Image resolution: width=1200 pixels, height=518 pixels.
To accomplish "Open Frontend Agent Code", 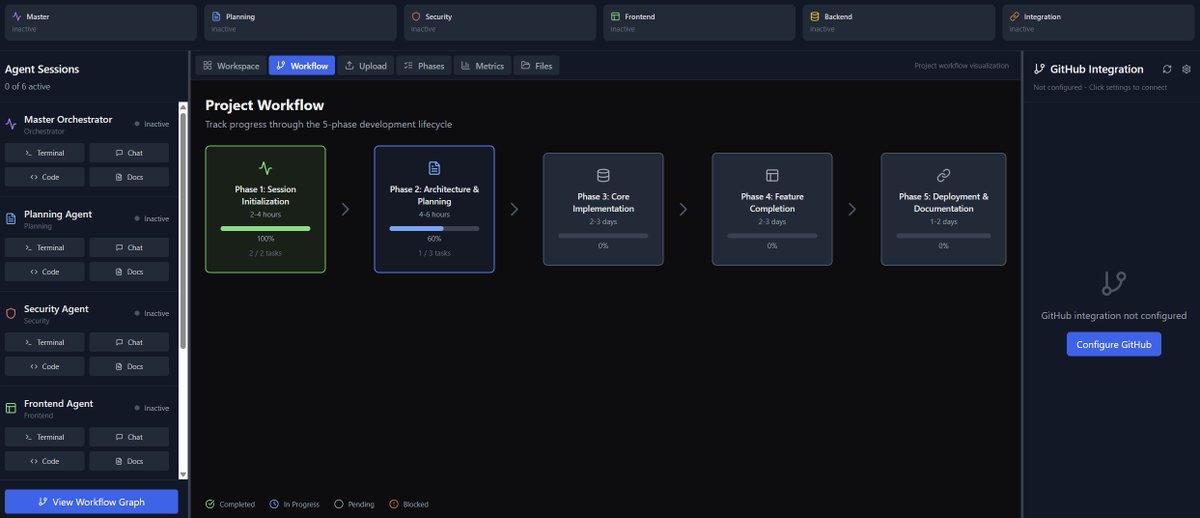I will (x=44, y=461).
